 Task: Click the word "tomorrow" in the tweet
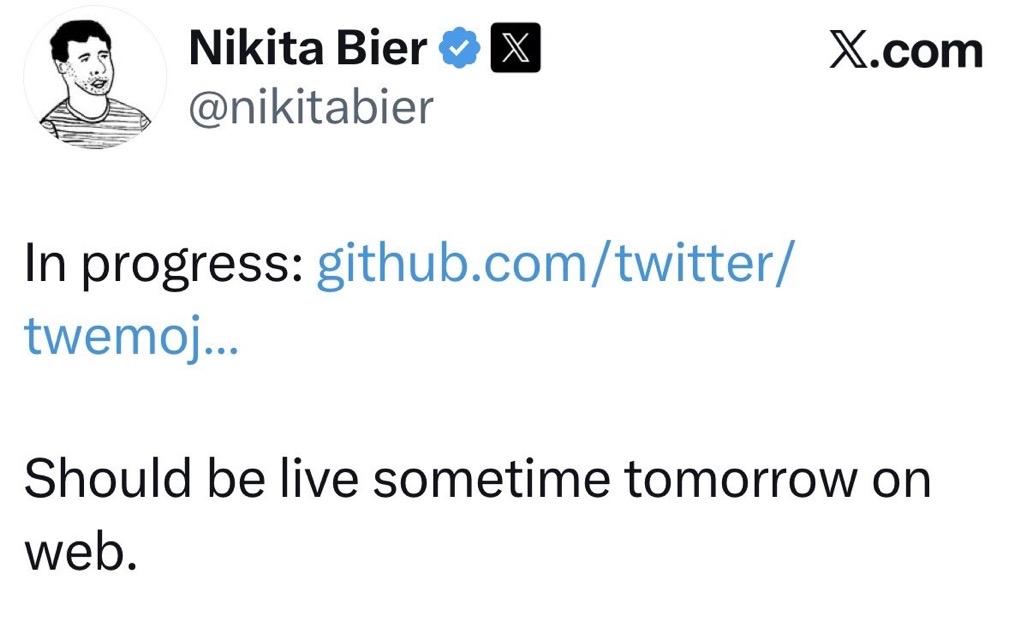point(740,481)
